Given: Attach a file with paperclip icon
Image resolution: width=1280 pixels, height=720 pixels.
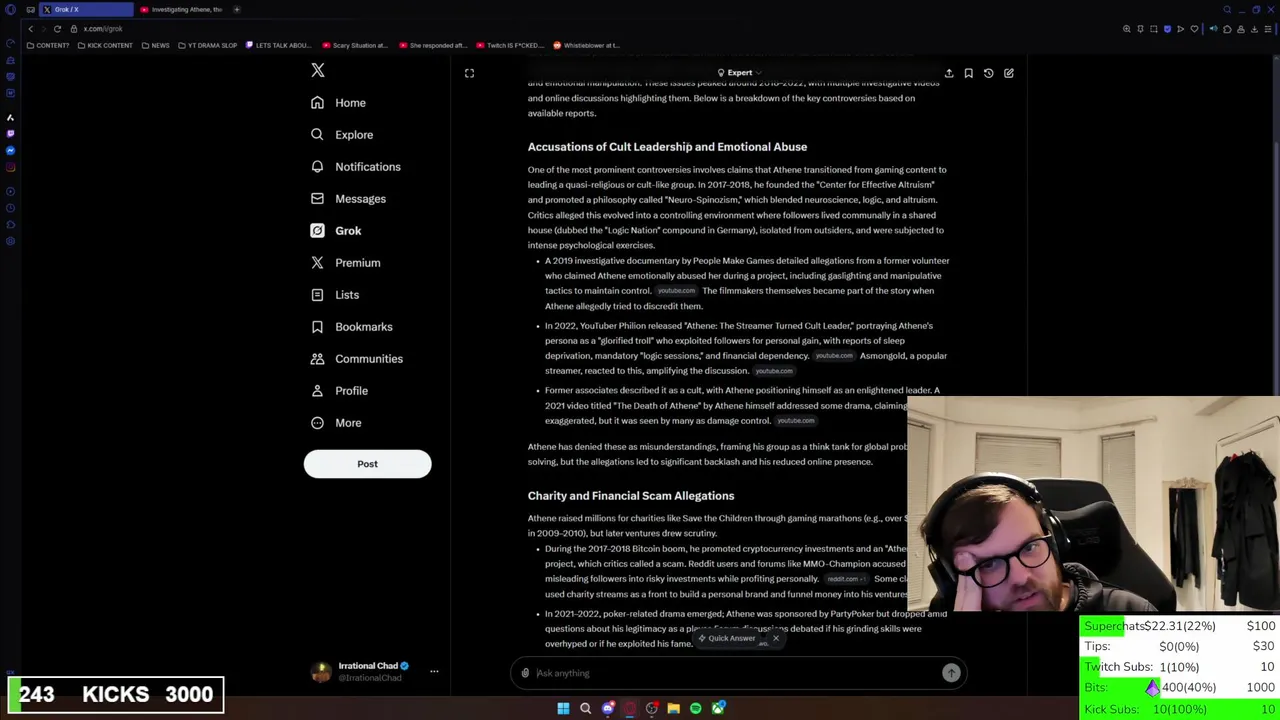Looking at the screenshot, I should [x=525, y=673].
